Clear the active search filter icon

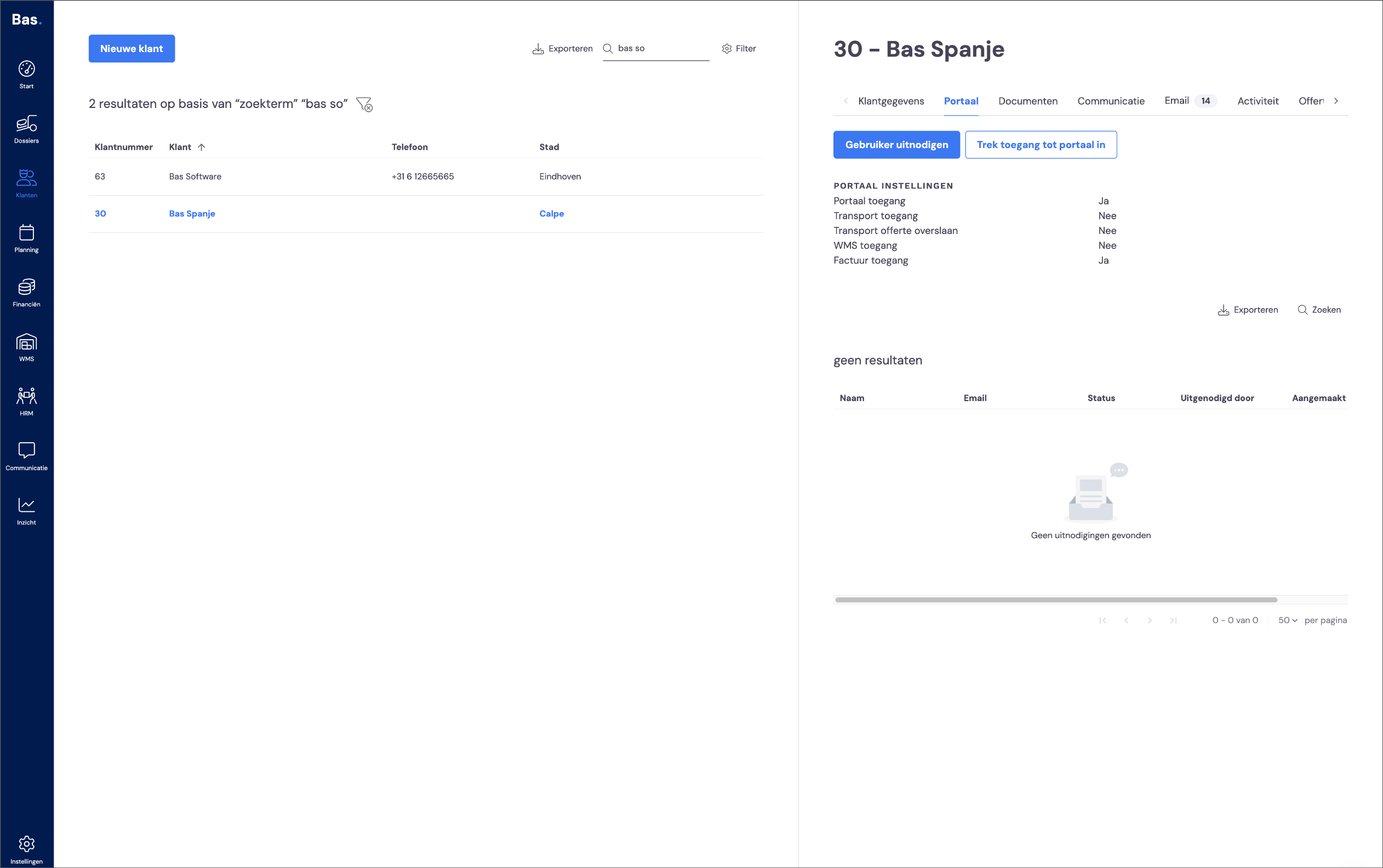point(364,105)
